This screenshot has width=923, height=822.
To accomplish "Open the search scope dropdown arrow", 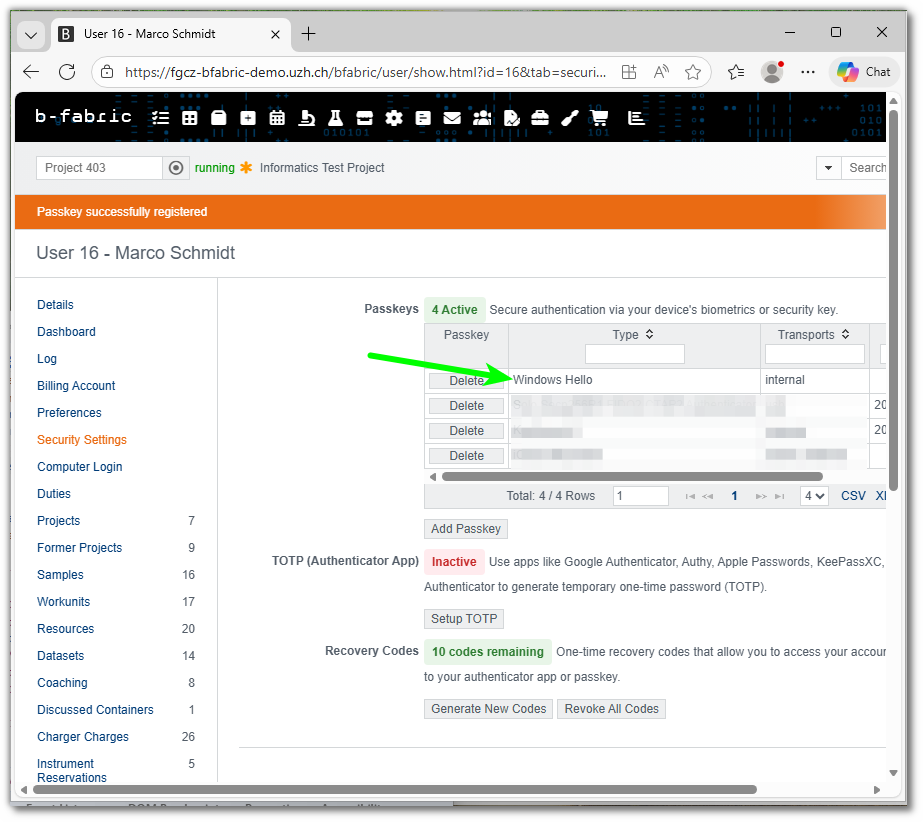I will point(828,168).
